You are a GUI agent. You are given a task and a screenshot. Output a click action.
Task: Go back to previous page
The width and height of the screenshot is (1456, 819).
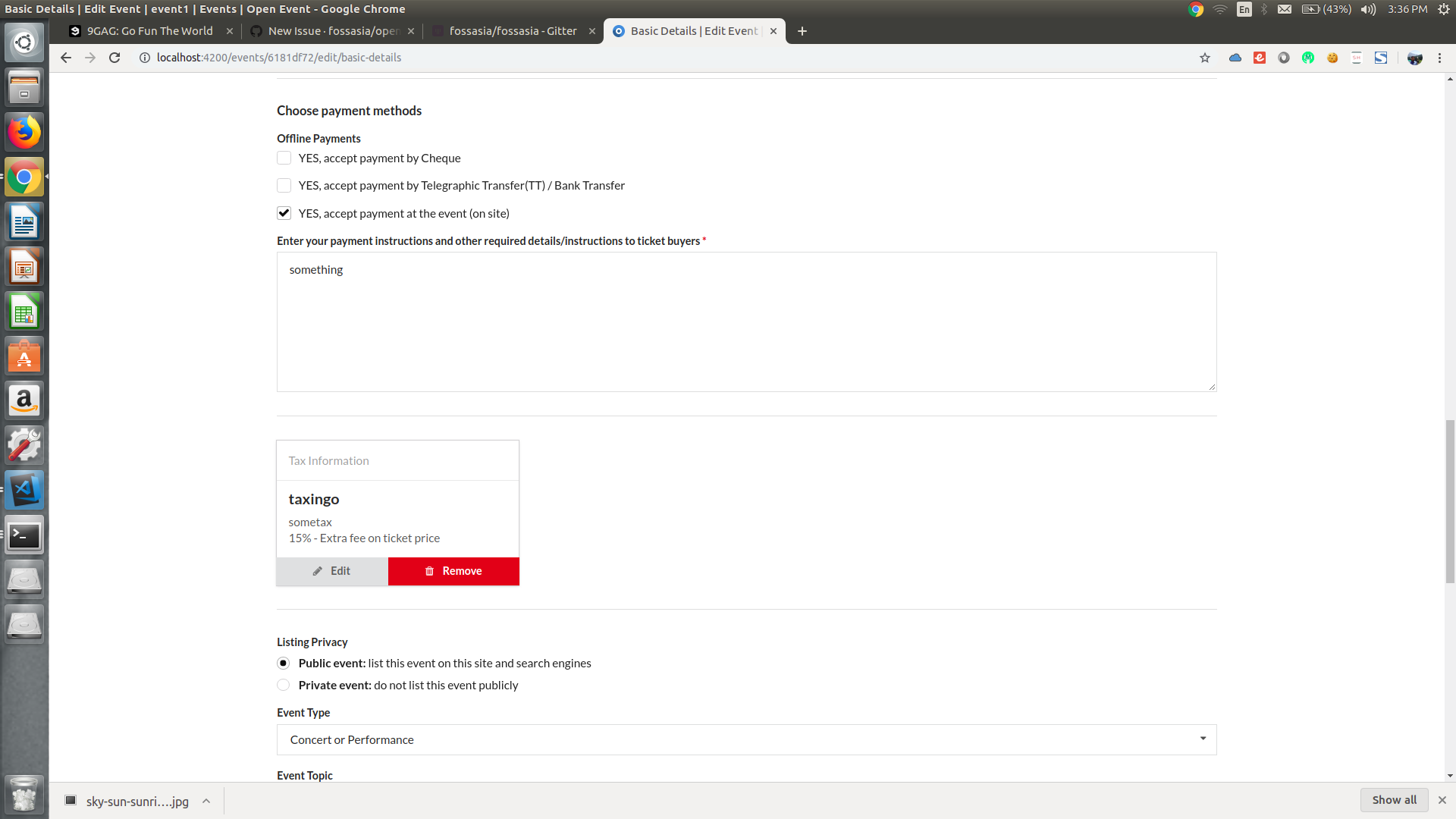coord(66,58)
